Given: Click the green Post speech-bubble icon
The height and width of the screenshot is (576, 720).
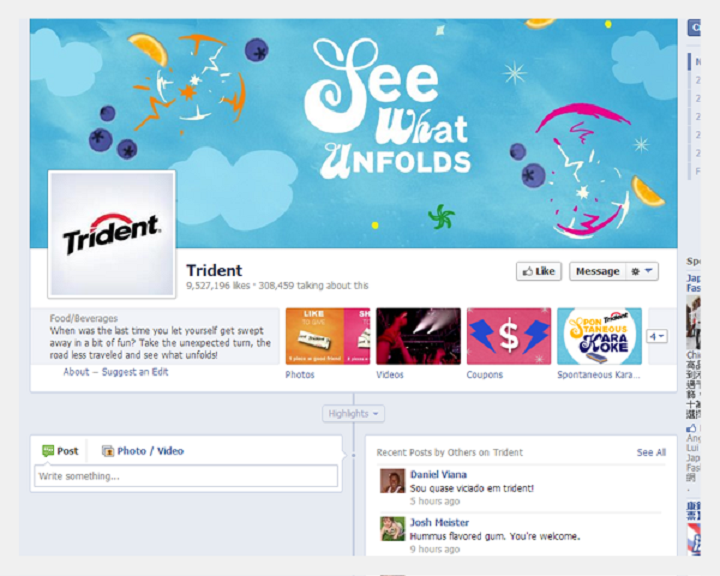Looking at the screenshot, I should [x=48, y=451].
